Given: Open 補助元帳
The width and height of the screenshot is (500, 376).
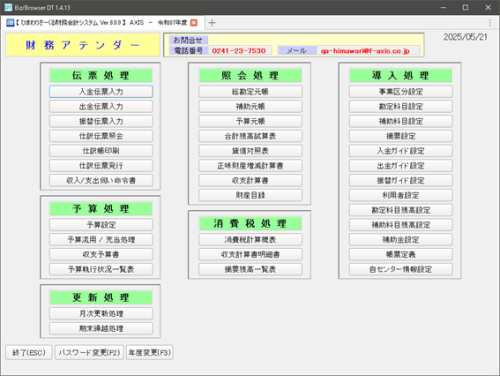Looking at the screenshot, I should pos(250,106).
